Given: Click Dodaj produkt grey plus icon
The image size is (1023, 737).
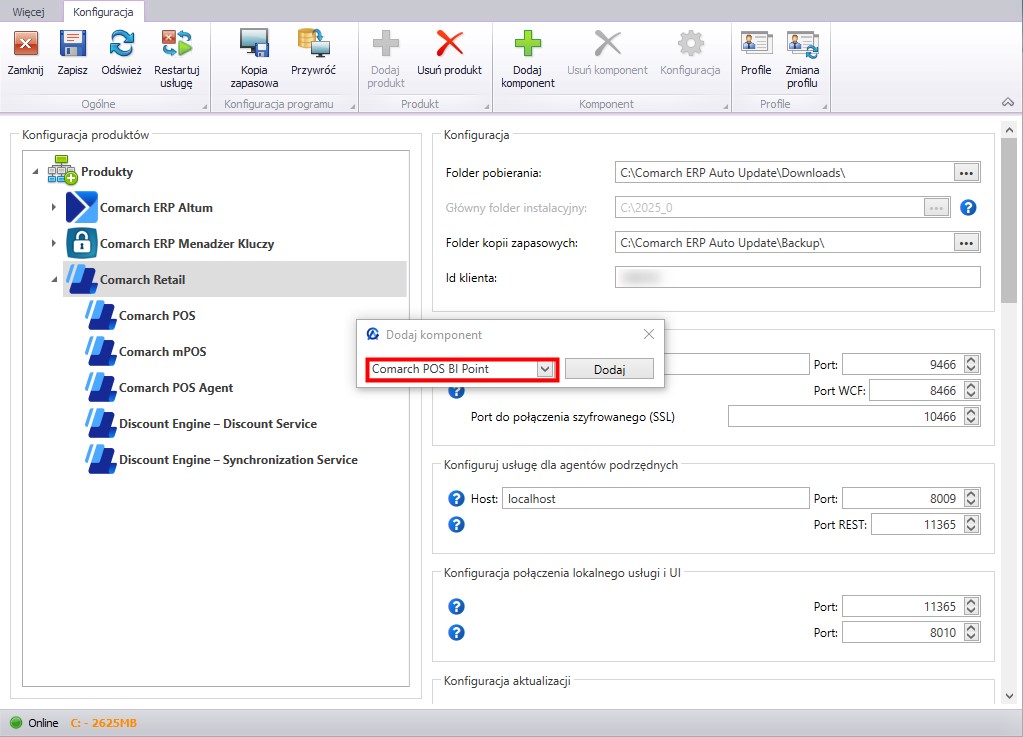Looking at the screenshot, I should (386, 44).
